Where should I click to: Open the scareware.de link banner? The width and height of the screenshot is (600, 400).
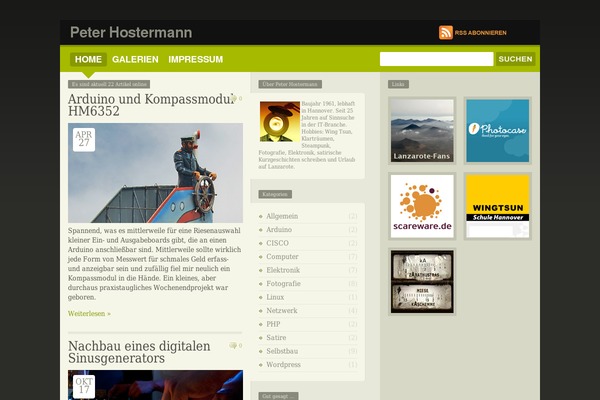click(422, 206)
